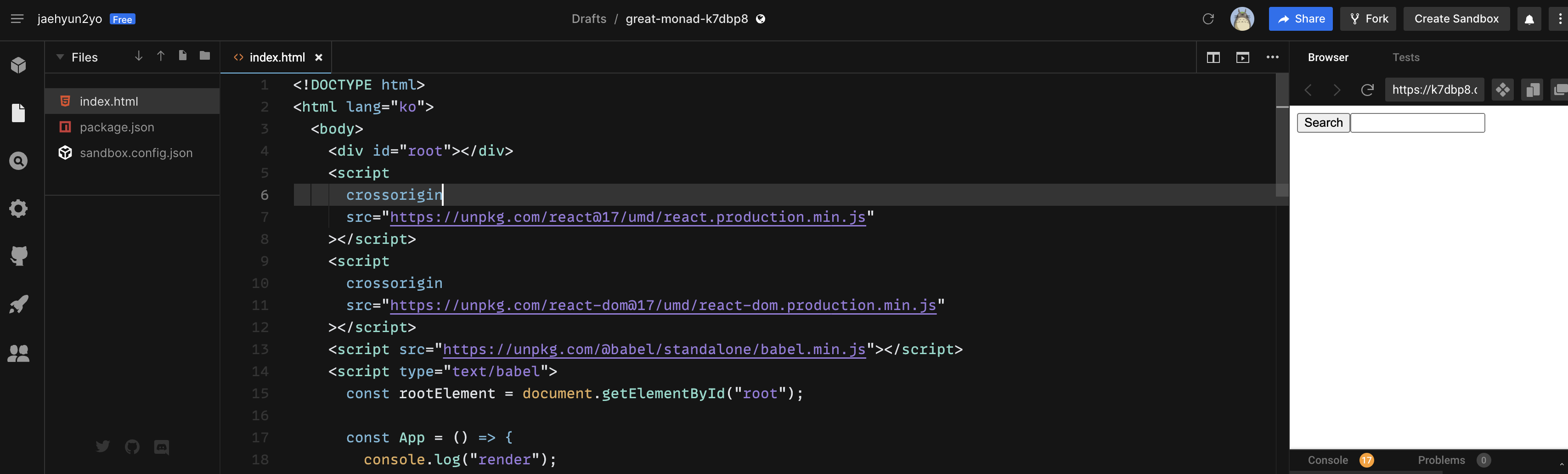Click the download files arrow icon

(139, 56)
